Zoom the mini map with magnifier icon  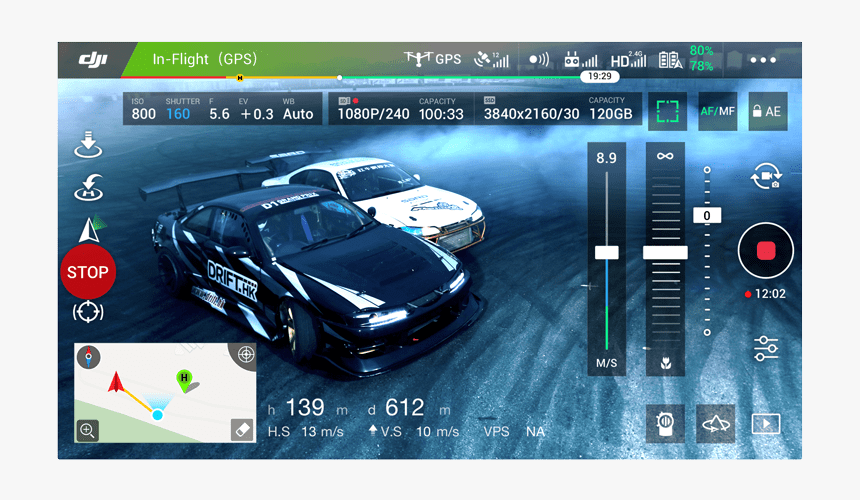(x=87, y=430)
